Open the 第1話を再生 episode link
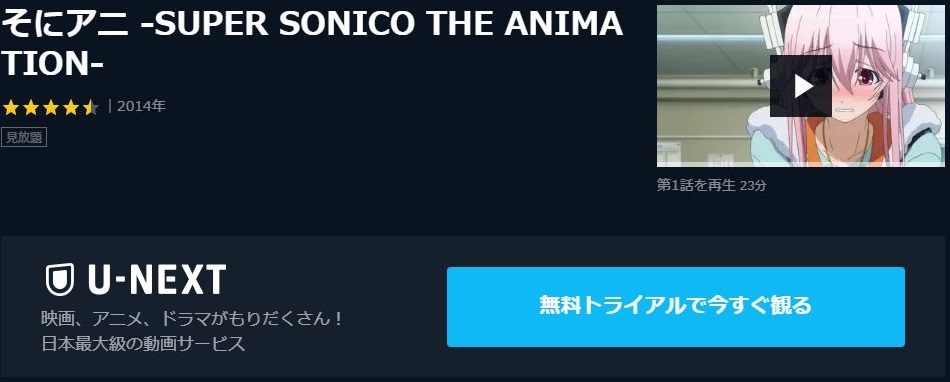 click(696, 185)
